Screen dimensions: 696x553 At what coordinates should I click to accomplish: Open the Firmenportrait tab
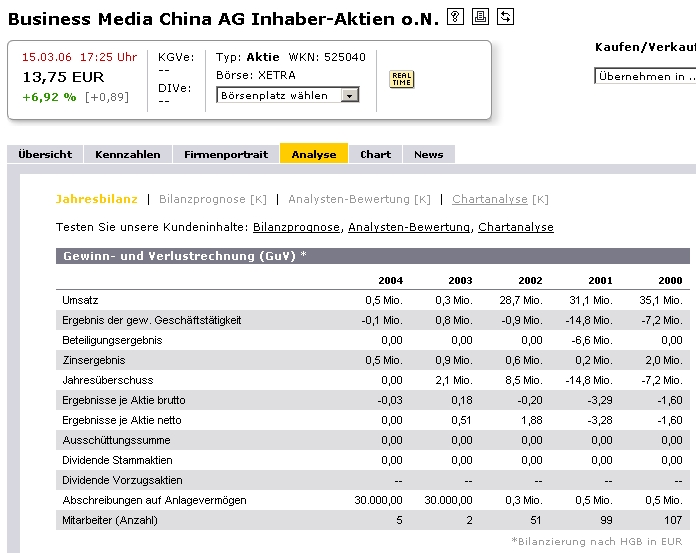pyautogui.click(x=226, y=154)
